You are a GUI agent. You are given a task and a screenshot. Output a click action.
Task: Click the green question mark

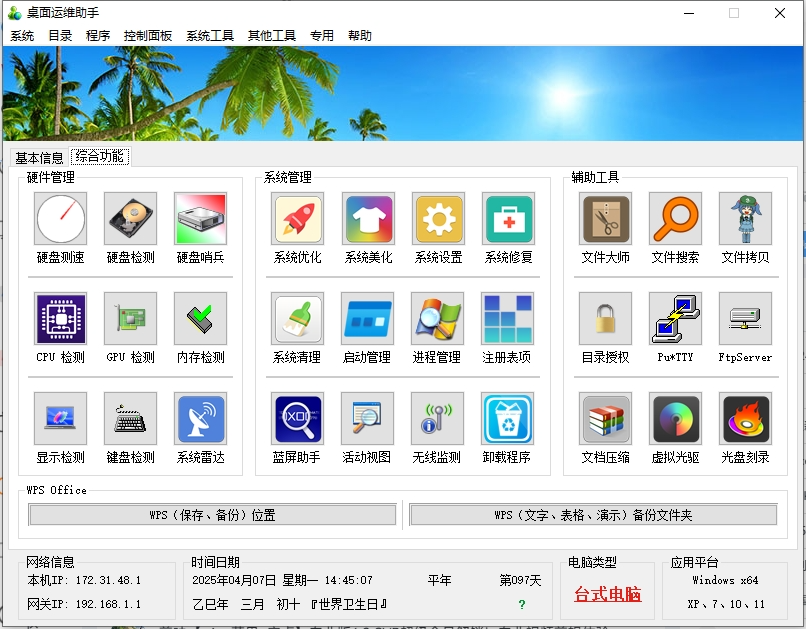point(522,605)
